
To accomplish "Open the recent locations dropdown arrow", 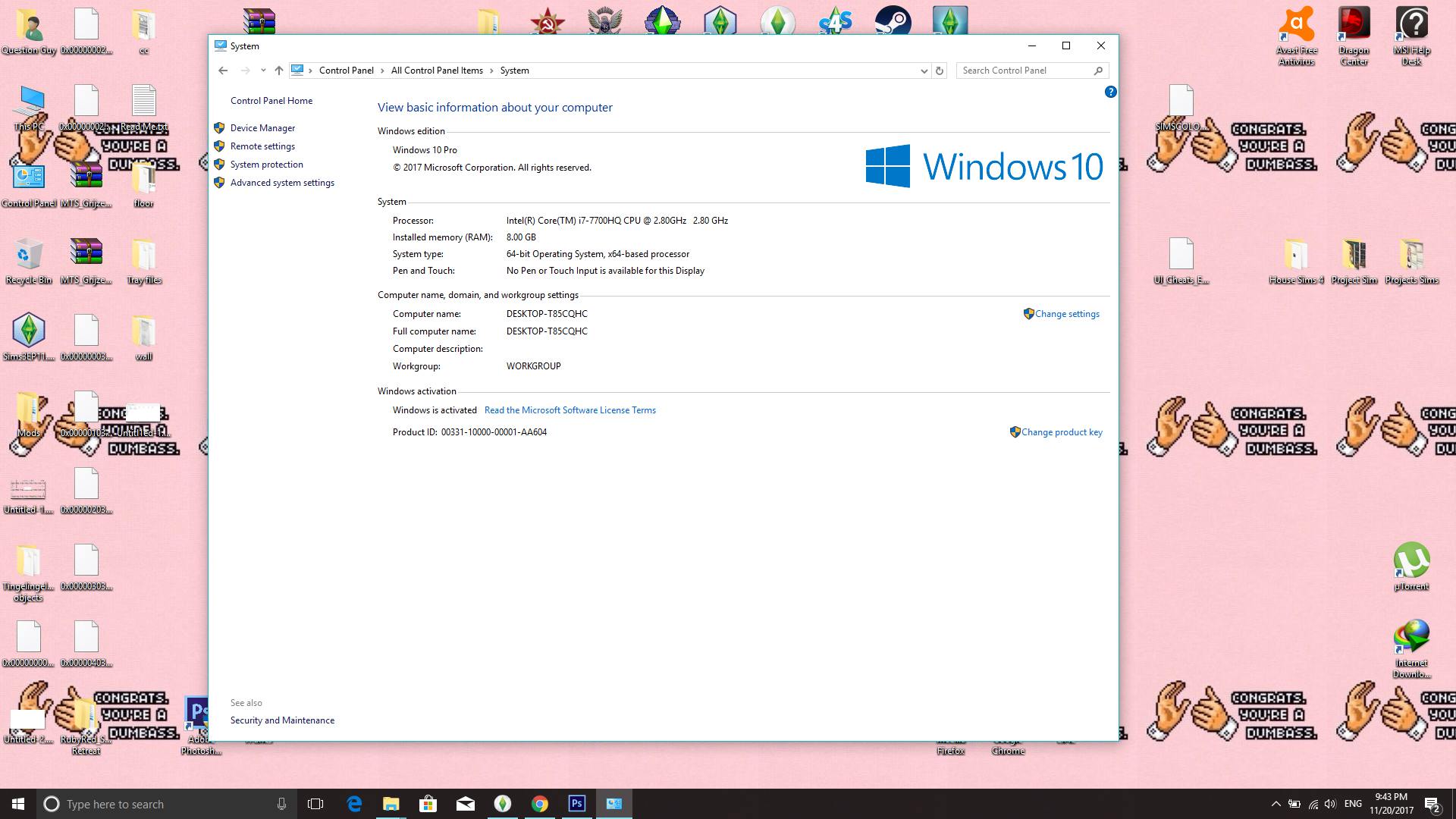I will point(263,71).
